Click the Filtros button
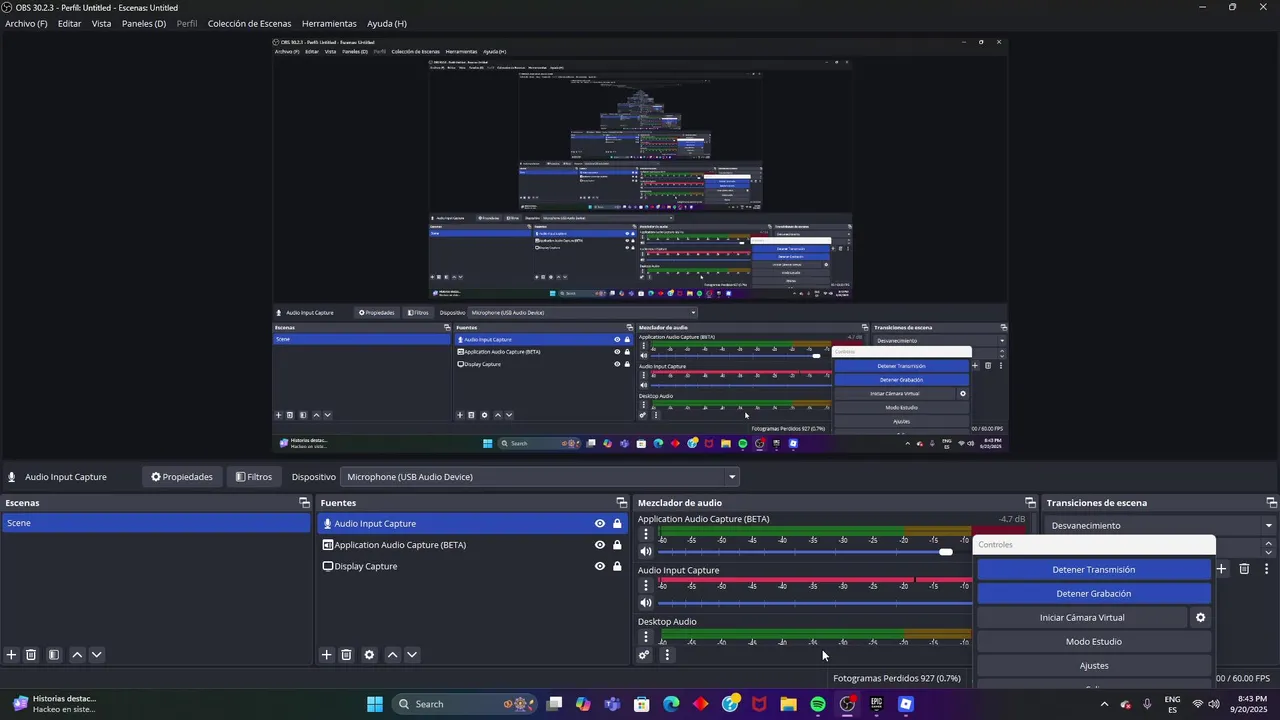1280x720 pixels. pos(254,477)
